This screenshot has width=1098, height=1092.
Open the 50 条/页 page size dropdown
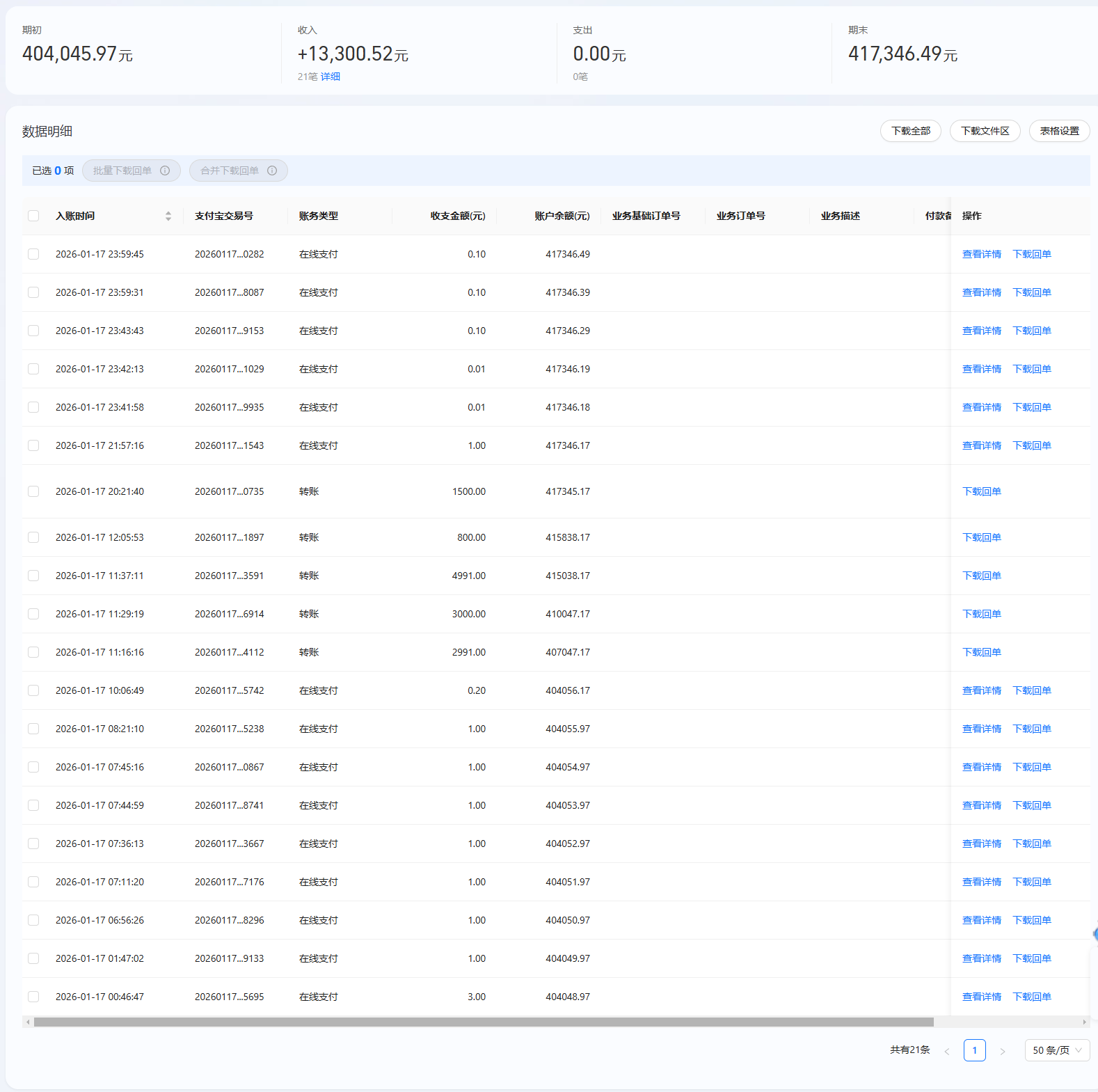point(1056,1050)
